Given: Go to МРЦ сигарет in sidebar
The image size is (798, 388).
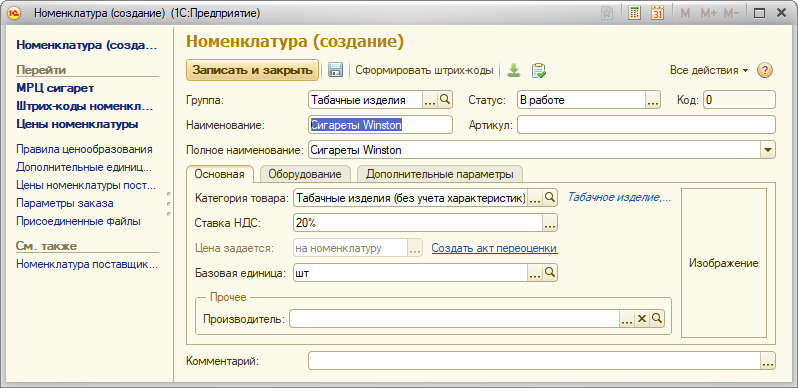Looking at the screenshot, I should [x=55, y=88].
